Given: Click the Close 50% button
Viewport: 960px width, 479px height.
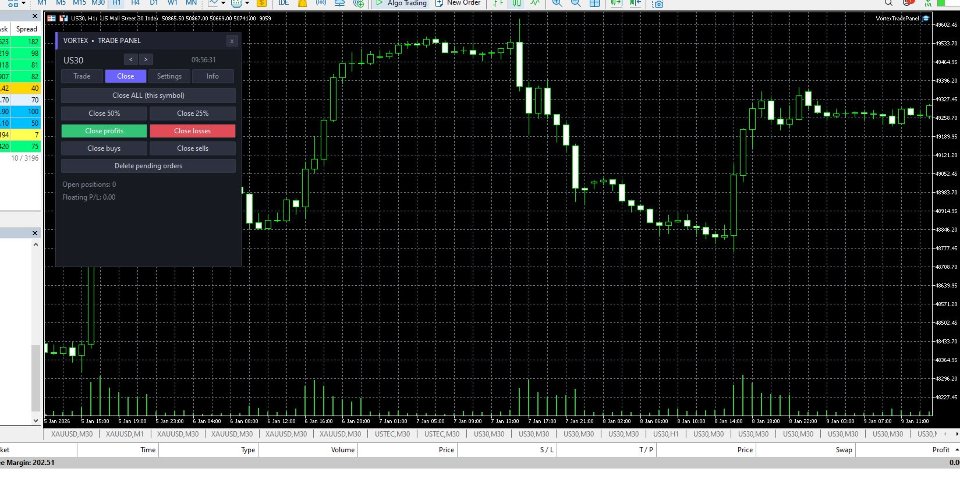Looking at the screenshot, I should click(104, 113).
